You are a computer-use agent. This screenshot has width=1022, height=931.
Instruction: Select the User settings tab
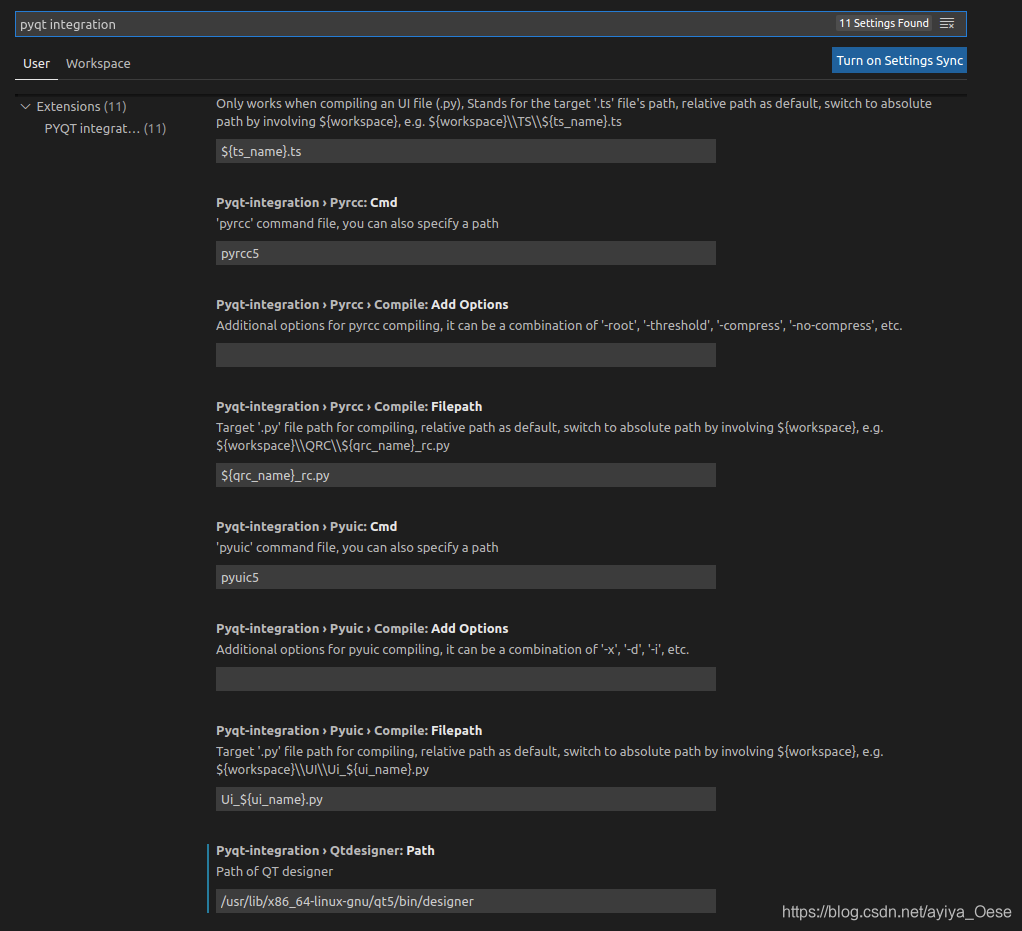point(36,63)
